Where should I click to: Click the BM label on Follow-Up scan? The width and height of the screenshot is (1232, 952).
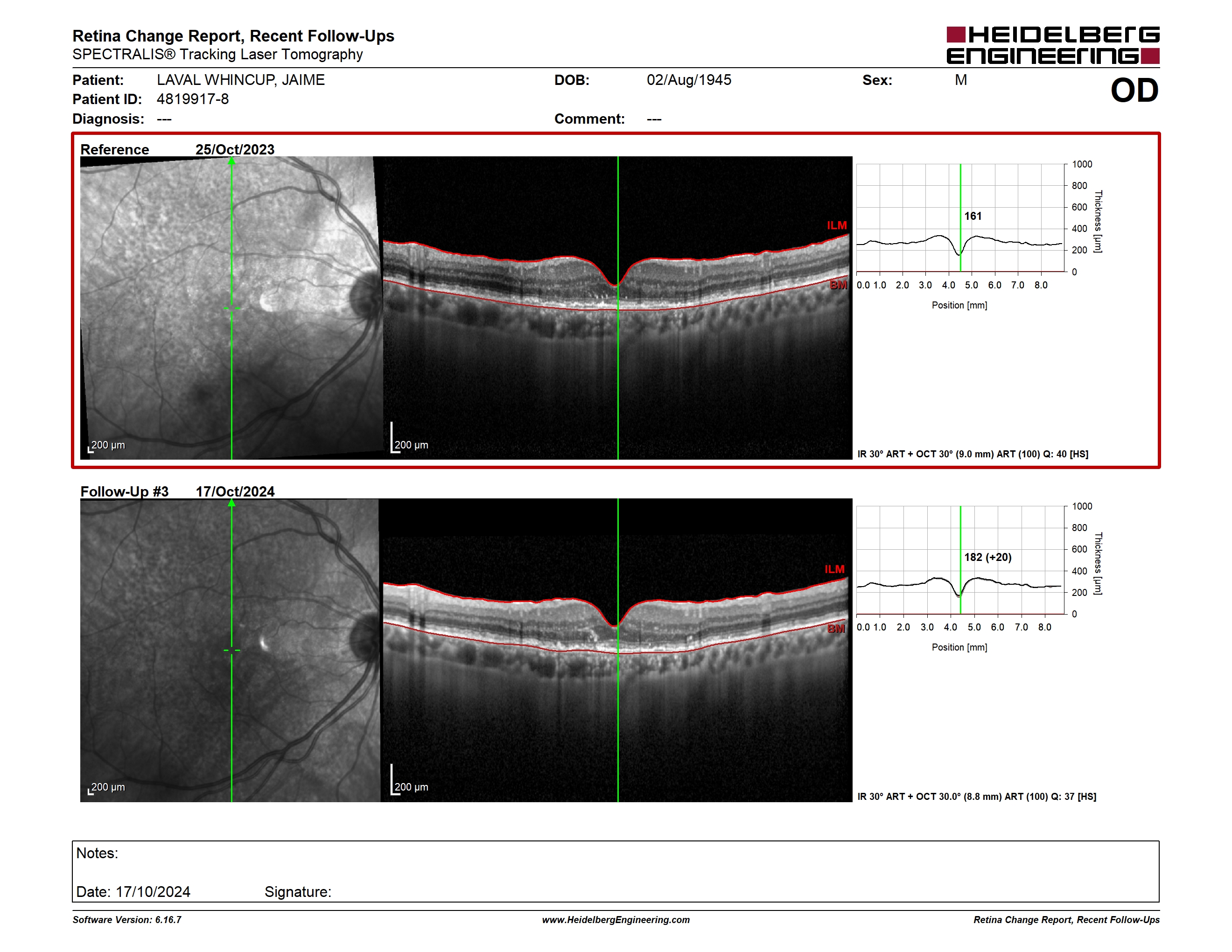836,629
